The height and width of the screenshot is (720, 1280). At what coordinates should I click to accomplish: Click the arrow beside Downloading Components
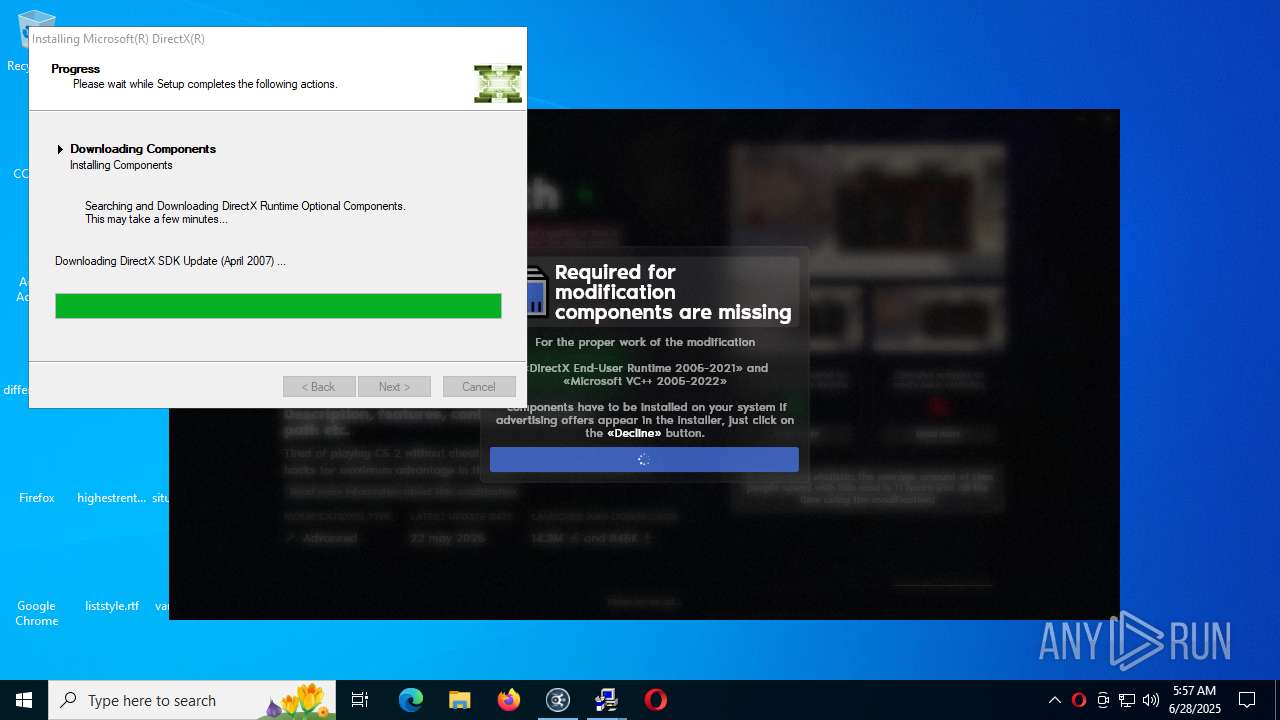[x=60, y=149]
